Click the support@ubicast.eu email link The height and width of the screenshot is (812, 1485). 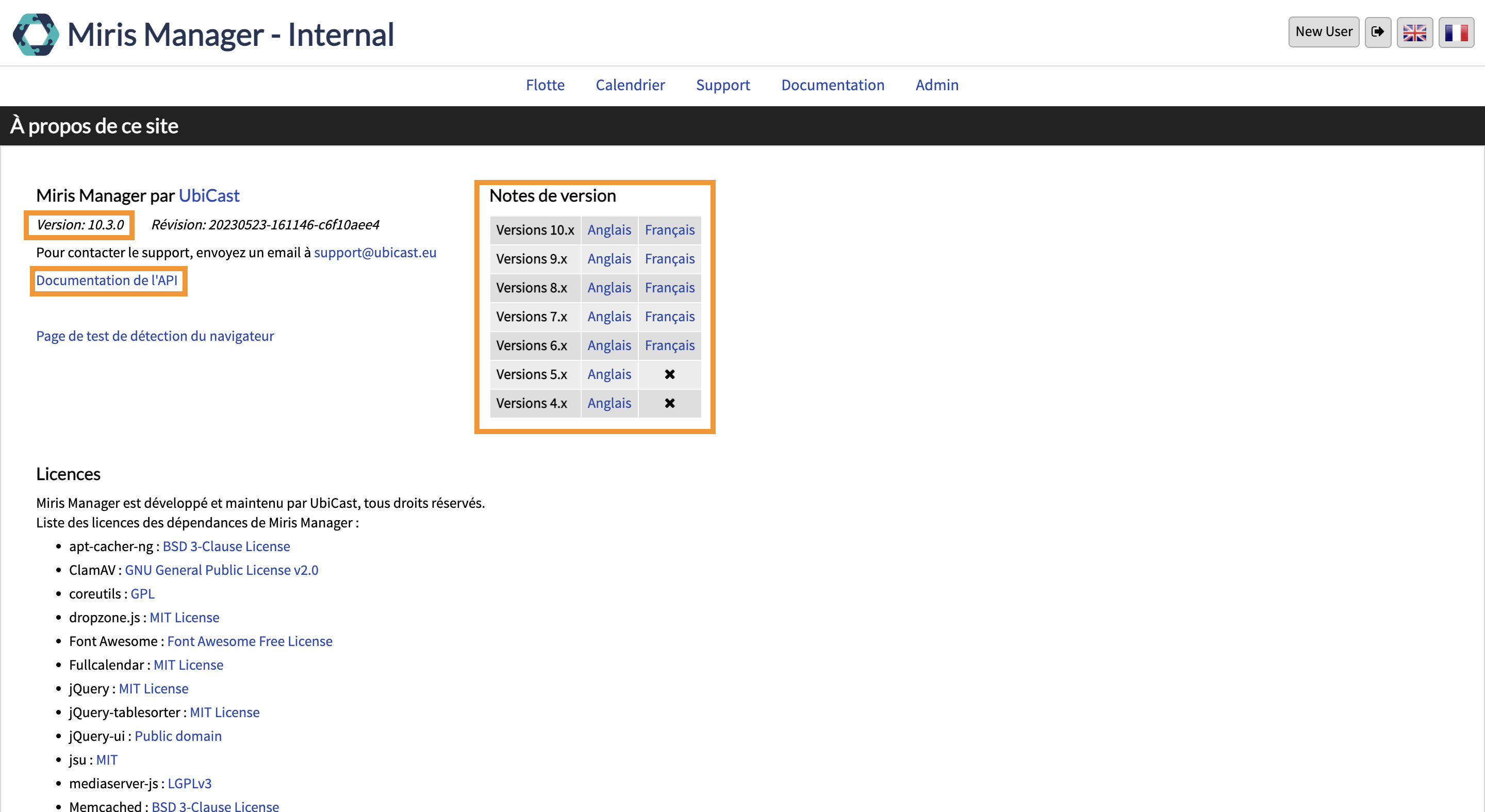[x=375, y=253]
